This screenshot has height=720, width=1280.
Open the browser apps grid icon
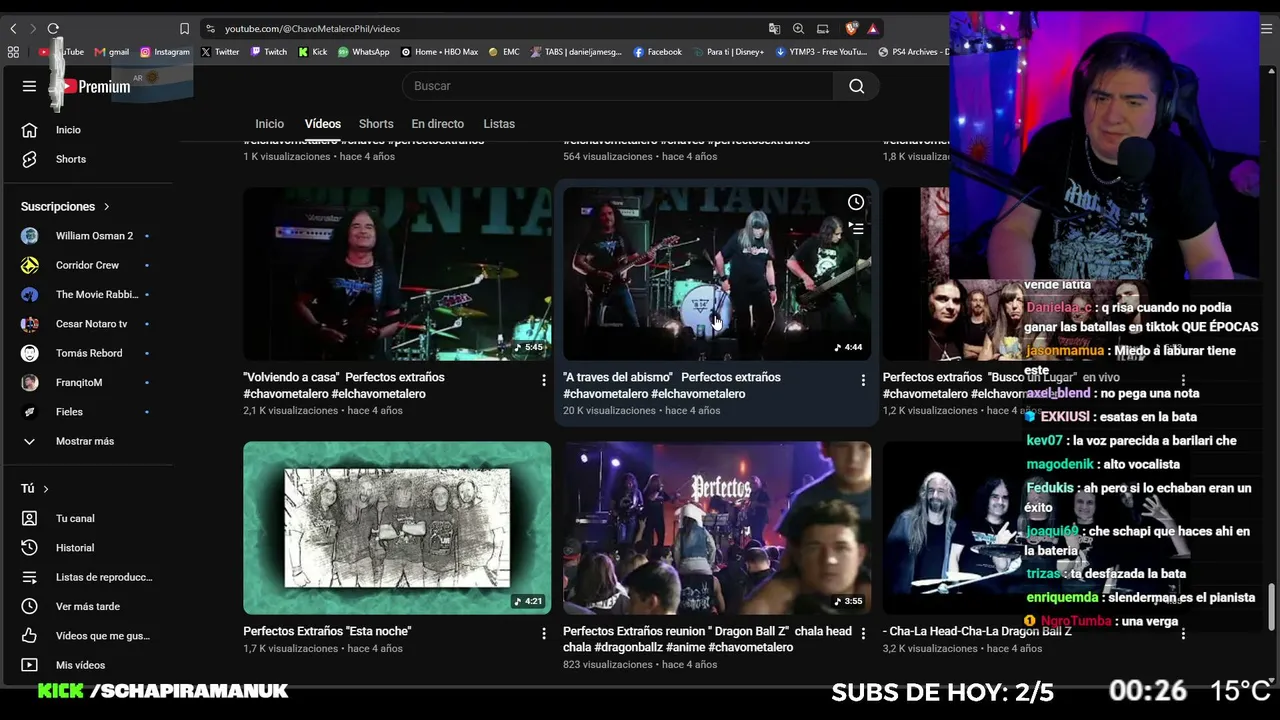(13, 52)
